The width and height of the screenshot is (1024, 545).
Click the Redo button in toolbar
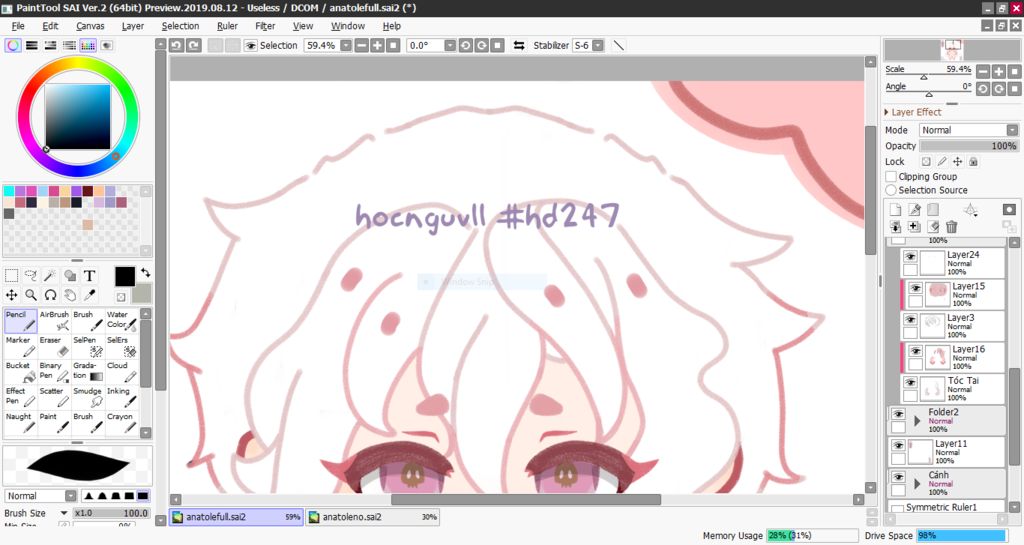pyautogui.click(x=193, y=45)
